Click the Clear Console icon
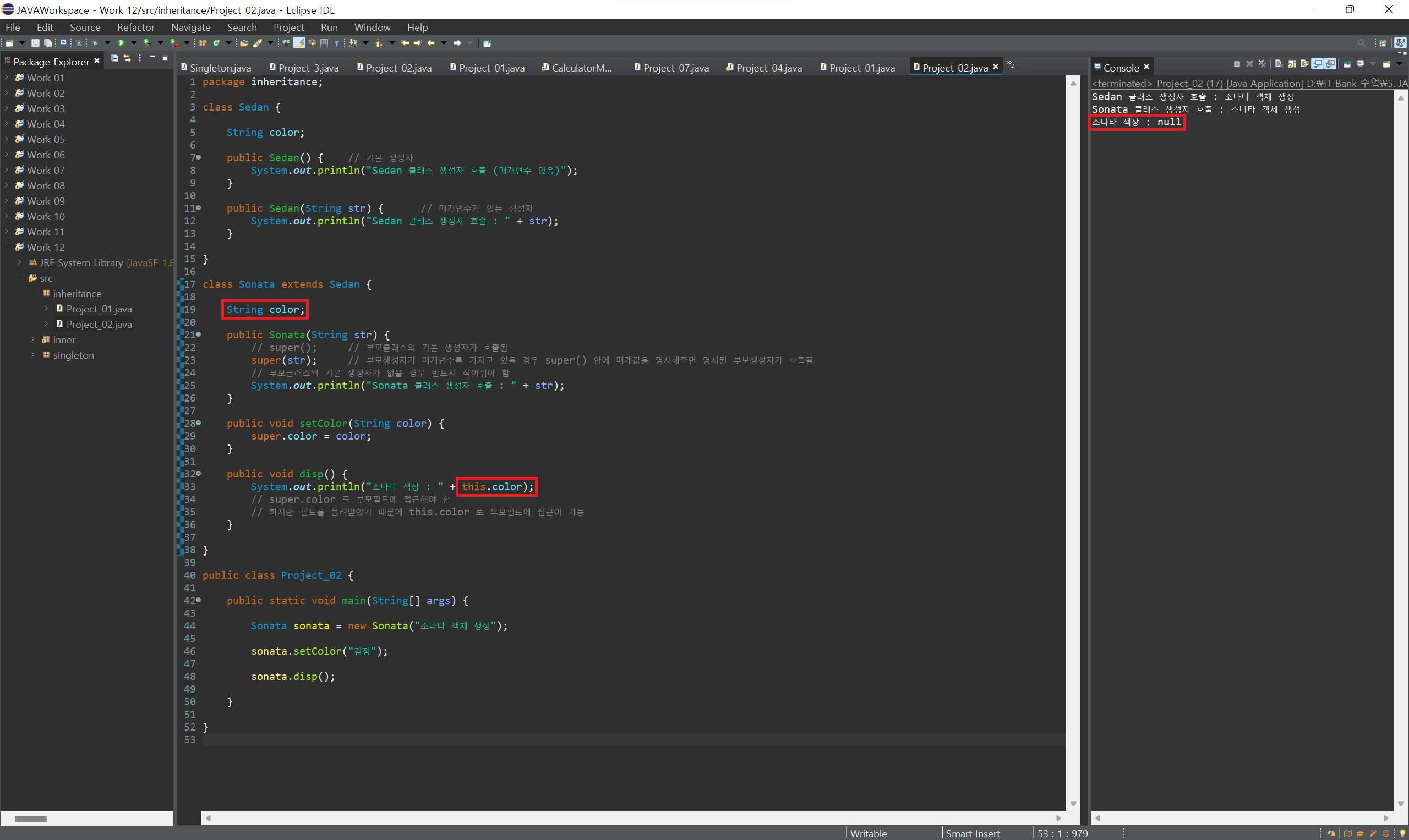This screenshot has width=1409, height=840. pos(1278,64)
